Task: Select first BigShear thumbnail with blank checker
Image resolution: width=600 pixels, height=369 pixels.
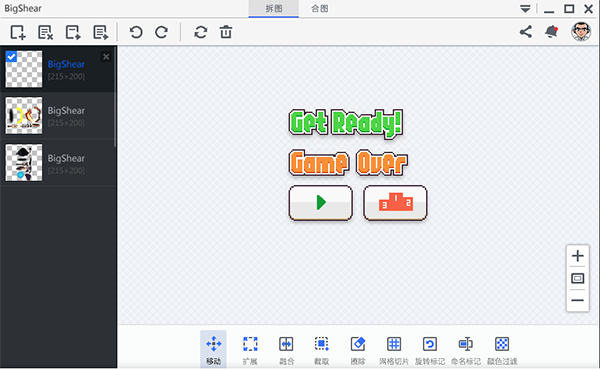Action: [x=24, y=69]
